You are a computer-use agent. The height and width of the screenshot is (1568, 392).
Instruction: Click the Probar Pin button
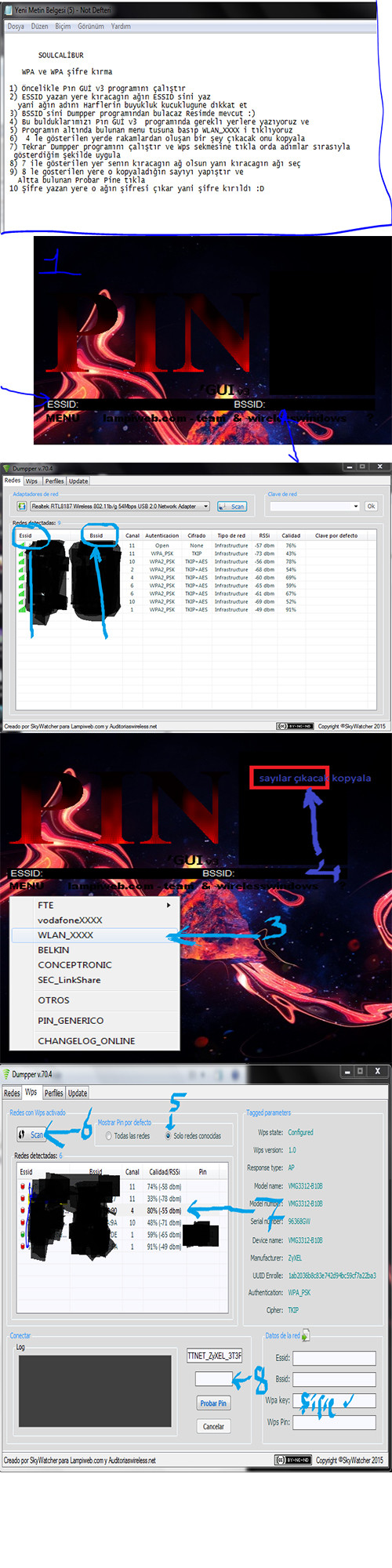click(x=213, y=1403)
